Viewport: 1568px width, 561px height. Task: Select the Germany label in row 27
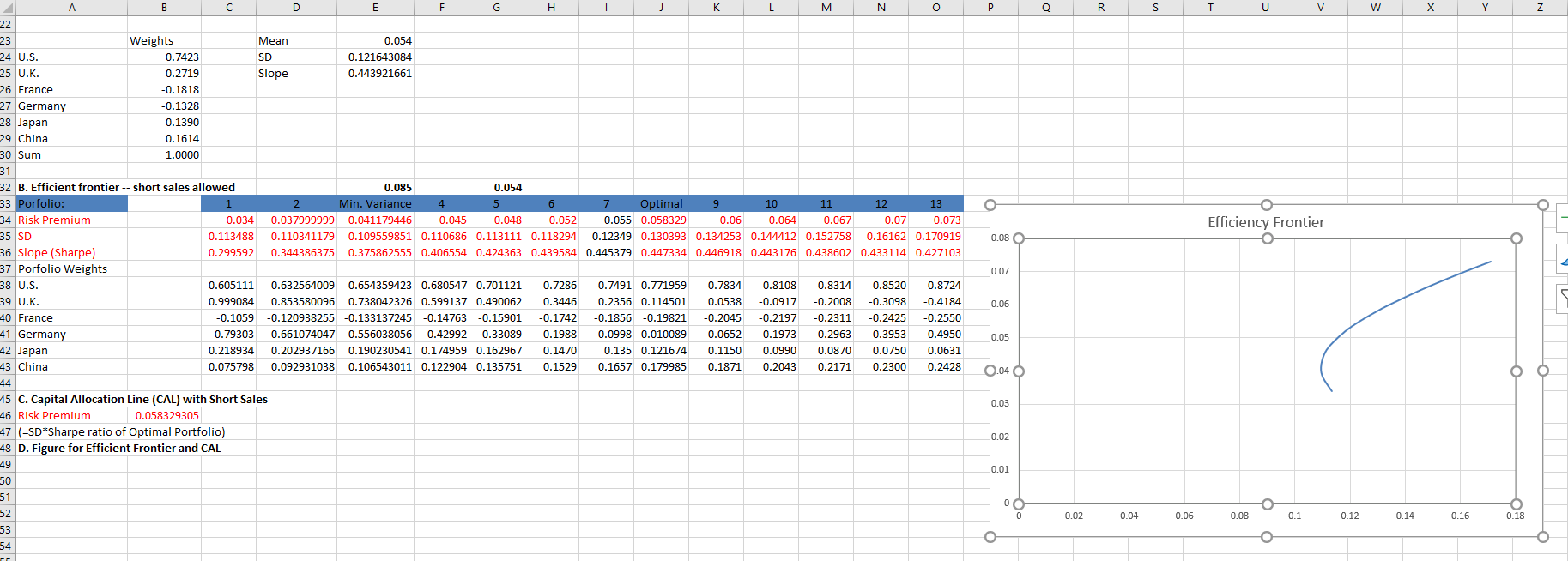[x=72, y=106]
